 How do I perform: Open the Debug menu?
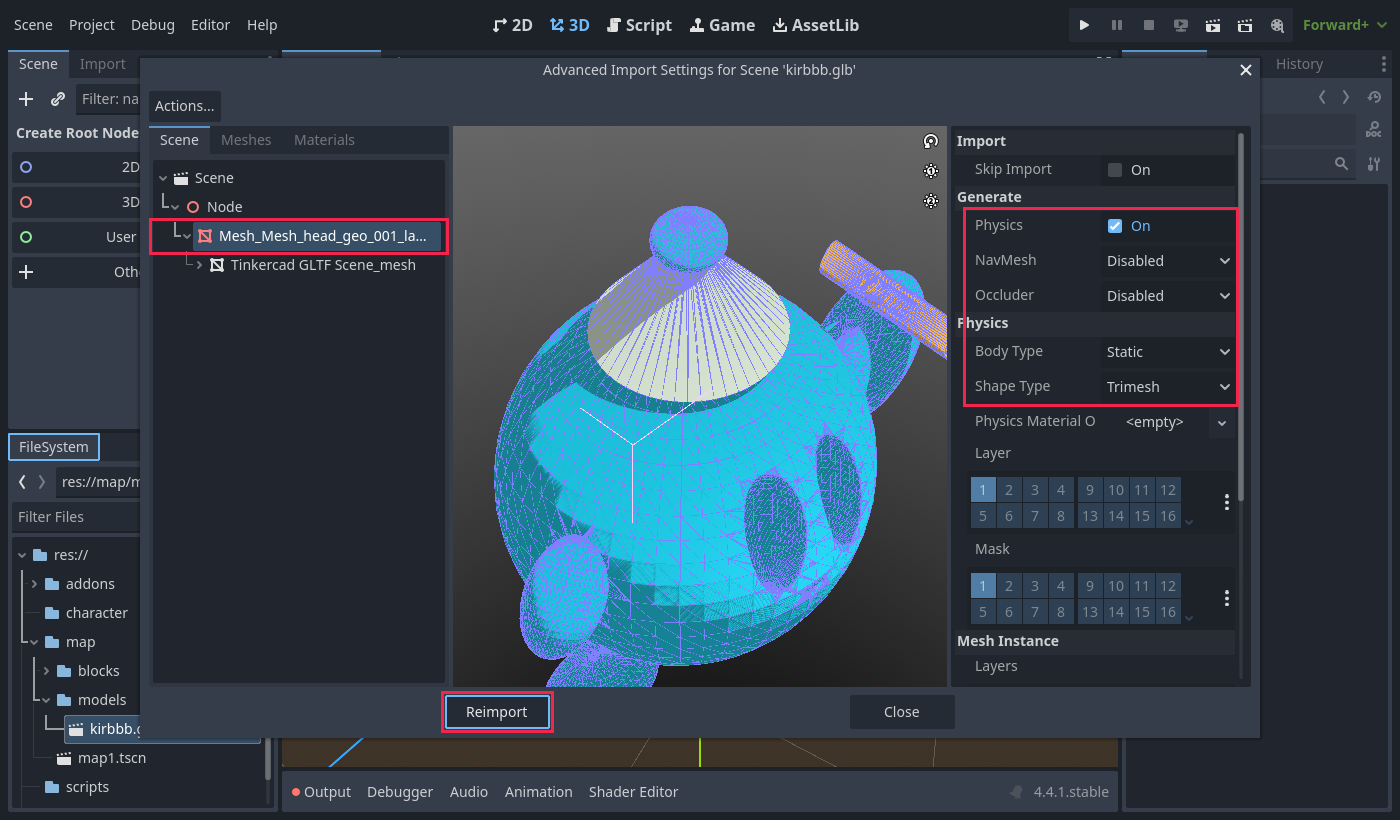click(152, 25)
